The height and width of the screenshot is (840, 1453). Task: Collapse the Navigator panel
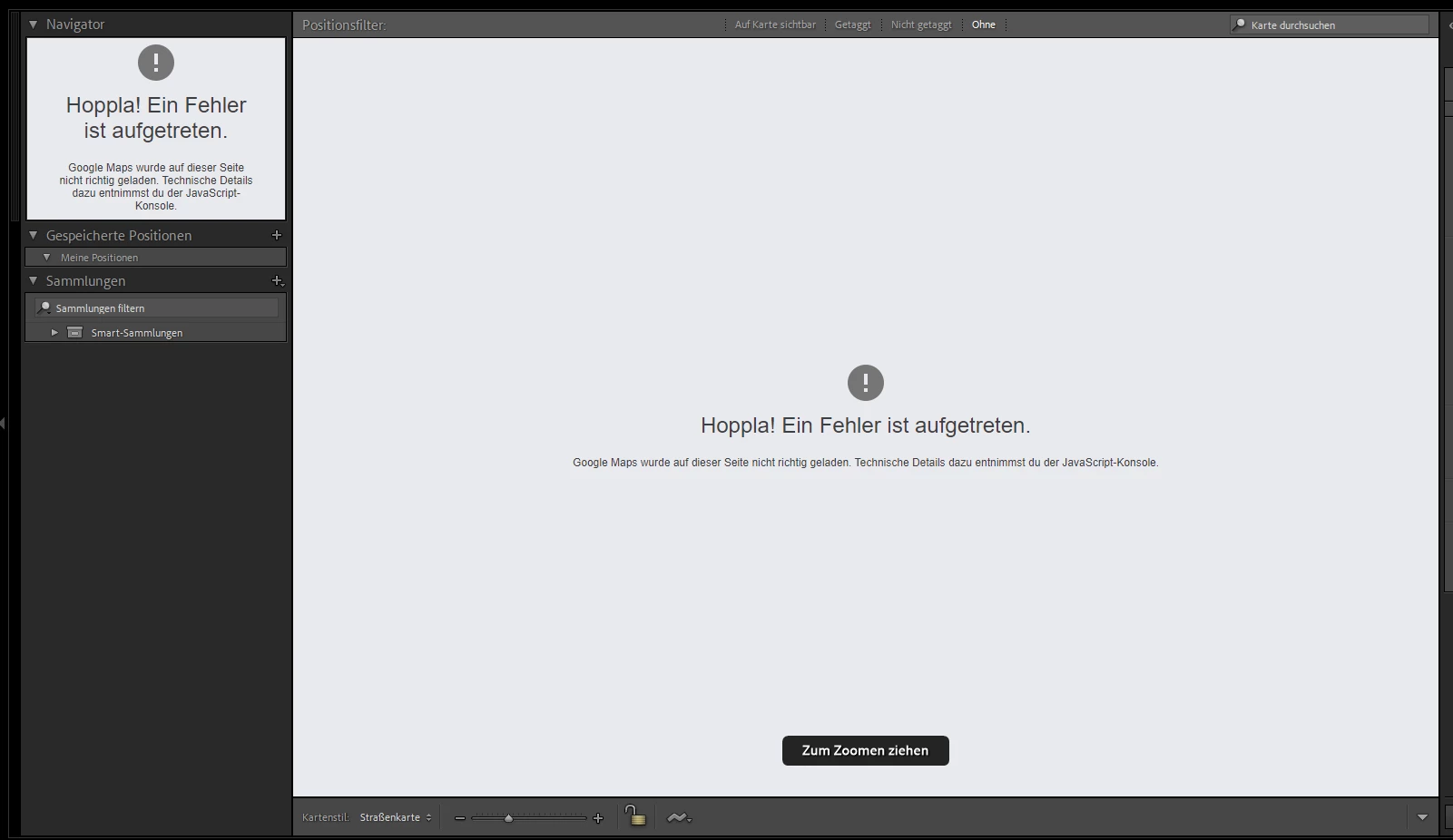pyautogui.click(x=34, y=24)
